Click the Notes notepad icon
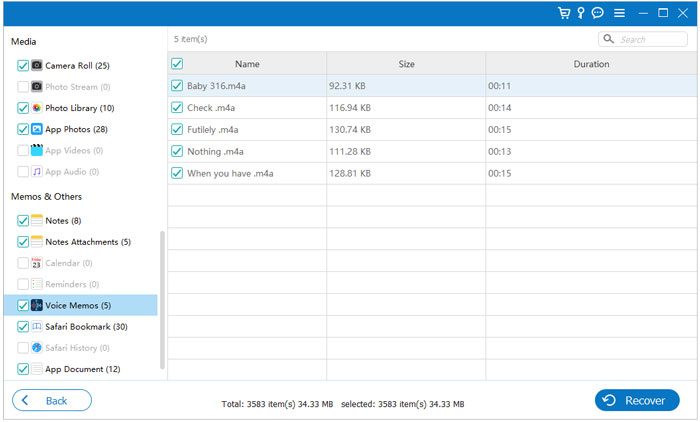The width and height of the screenshot is (700, 422). click(37, 220)
